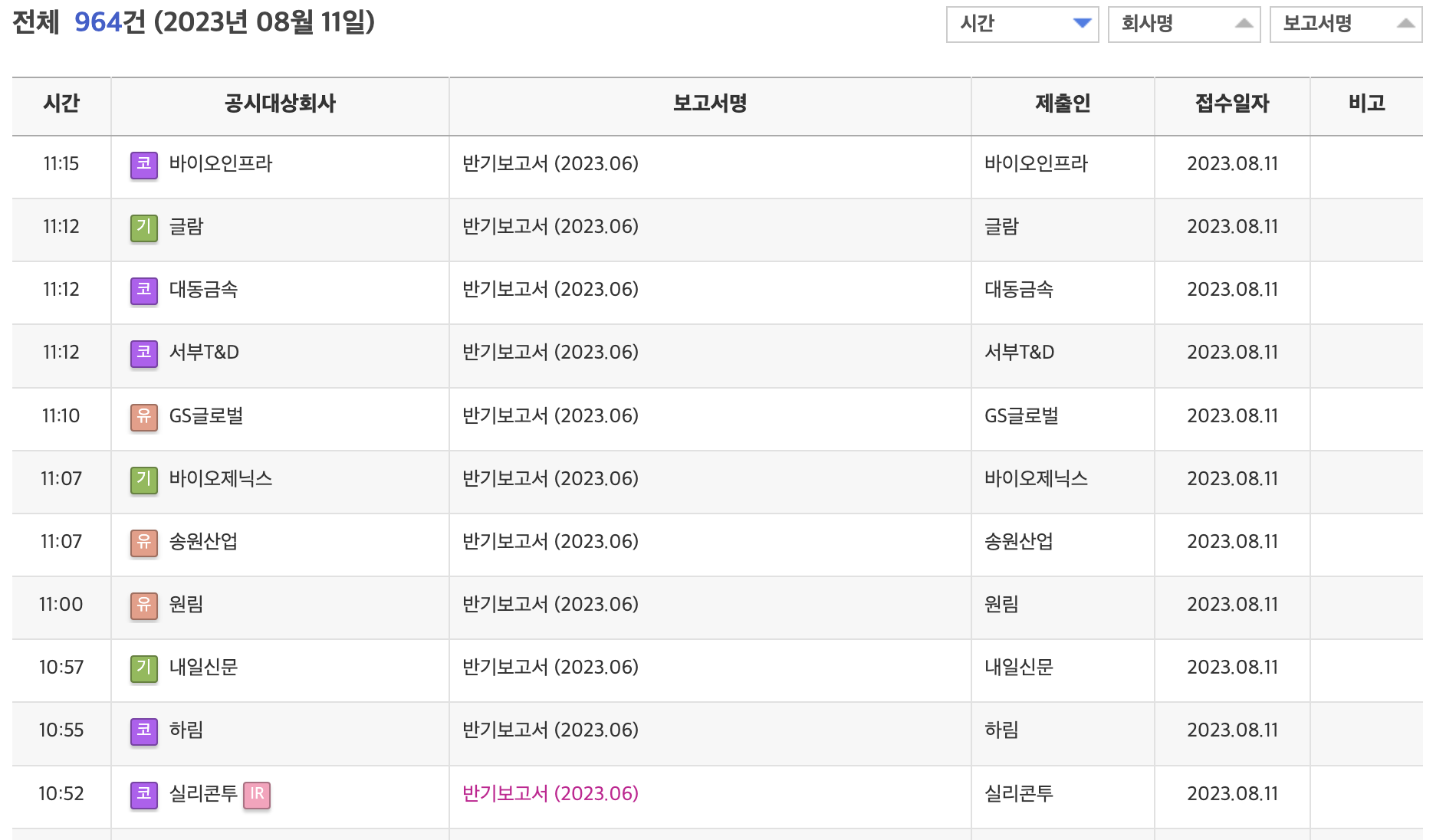Open 대동금속 반기보고서 (2023.06) report

pyautogui.click(x=550, y=289)
